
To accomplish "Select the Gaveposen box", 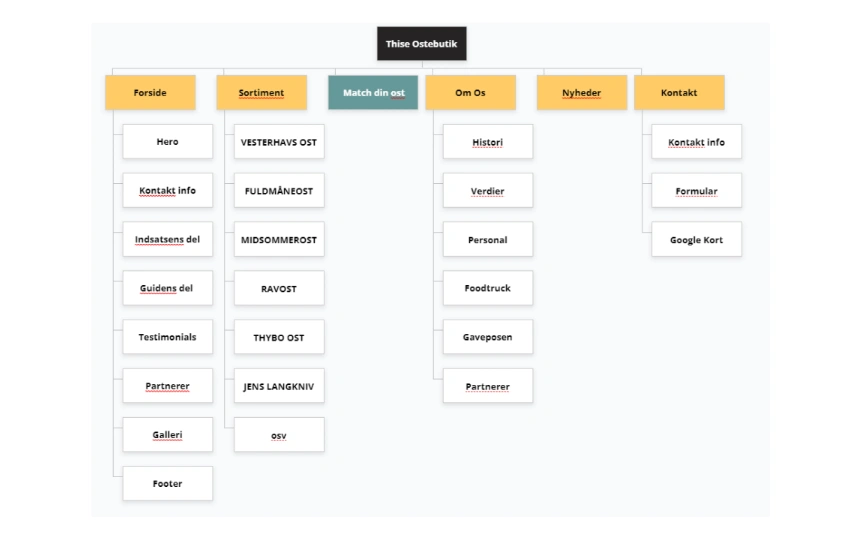I will coord(488,337).
